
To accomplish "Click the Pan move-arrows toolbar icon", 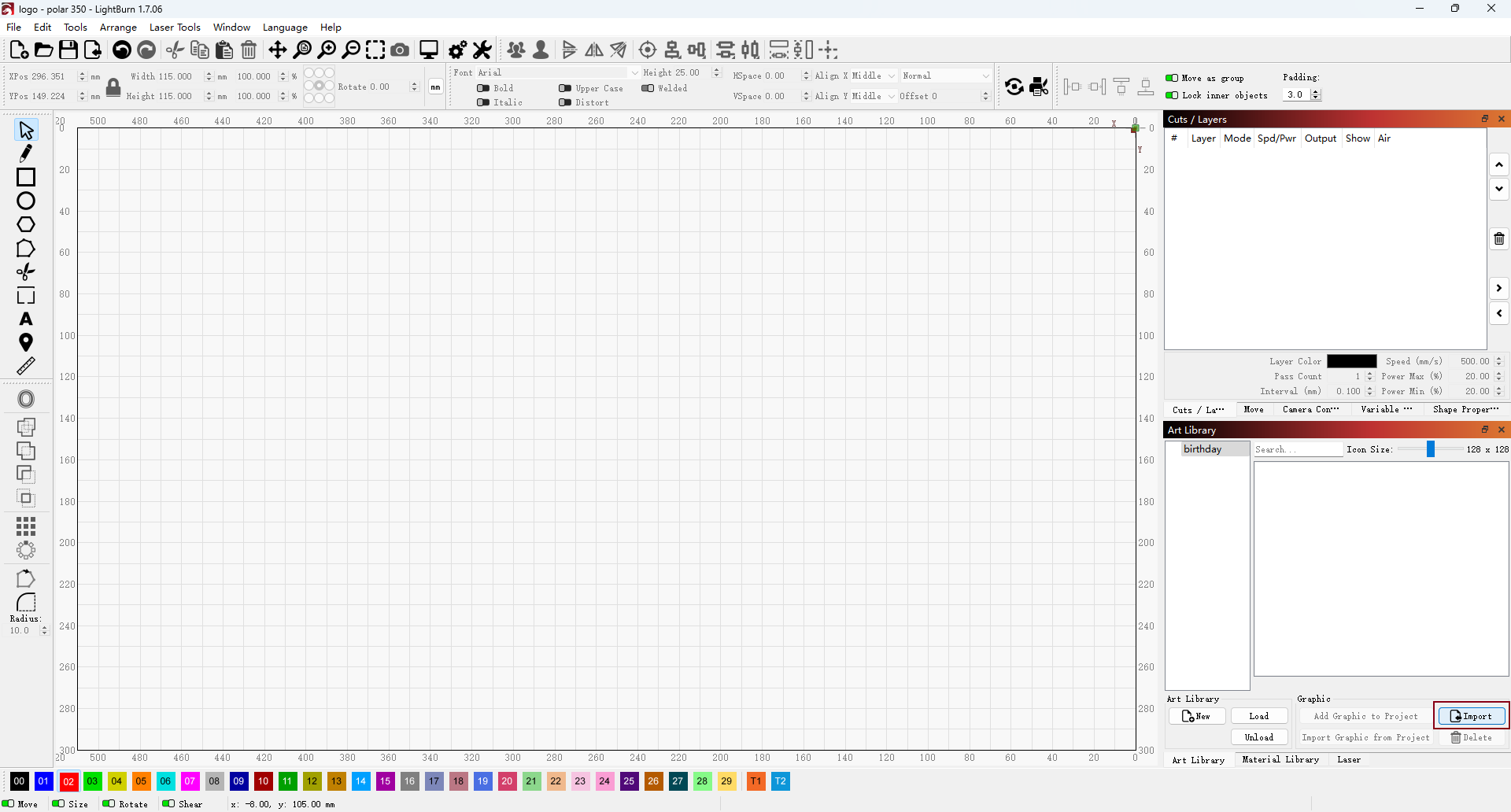I will click(x=278, y=50).
